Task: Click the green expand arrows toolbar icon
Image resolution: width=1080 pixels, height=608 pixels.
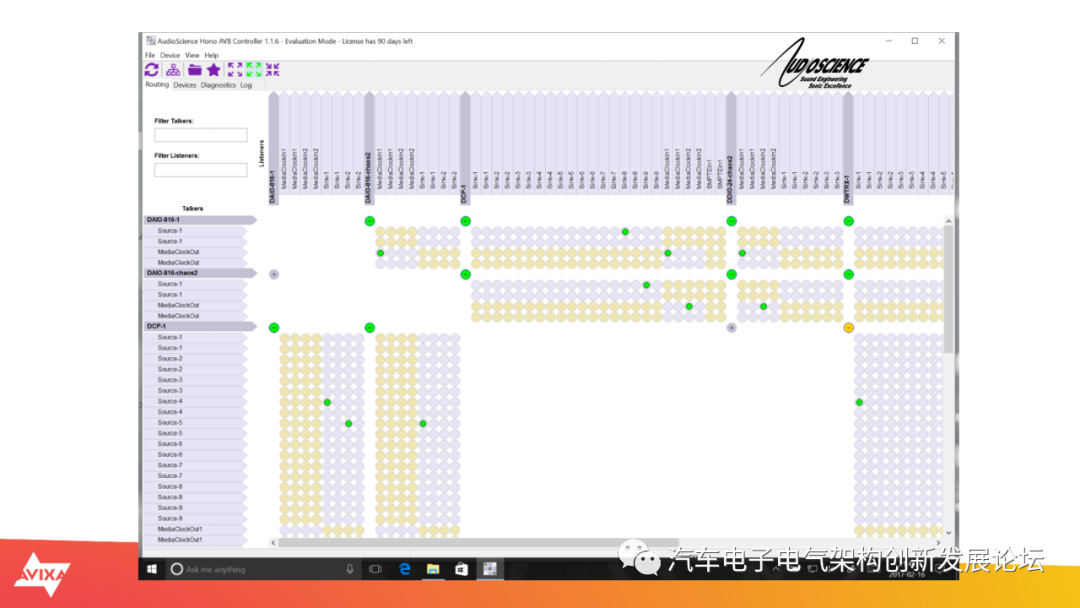Action: point(253,70)
